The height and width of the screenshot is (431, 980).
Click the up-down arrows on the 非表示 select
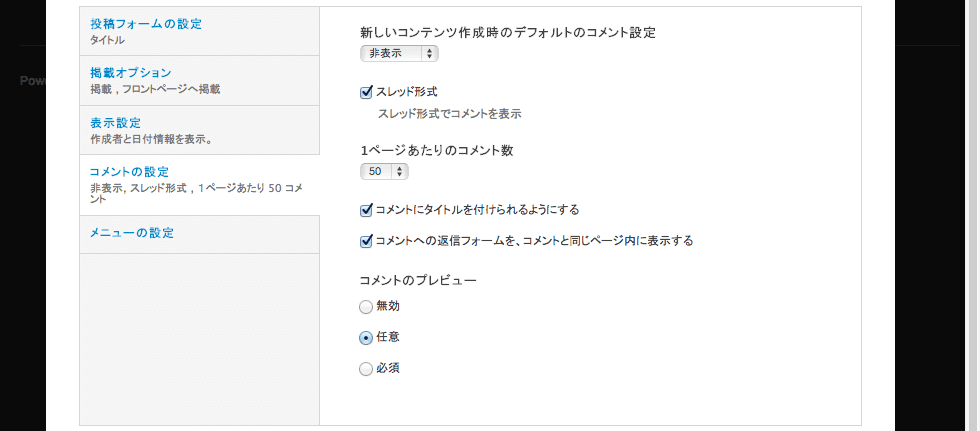point(429,54)
